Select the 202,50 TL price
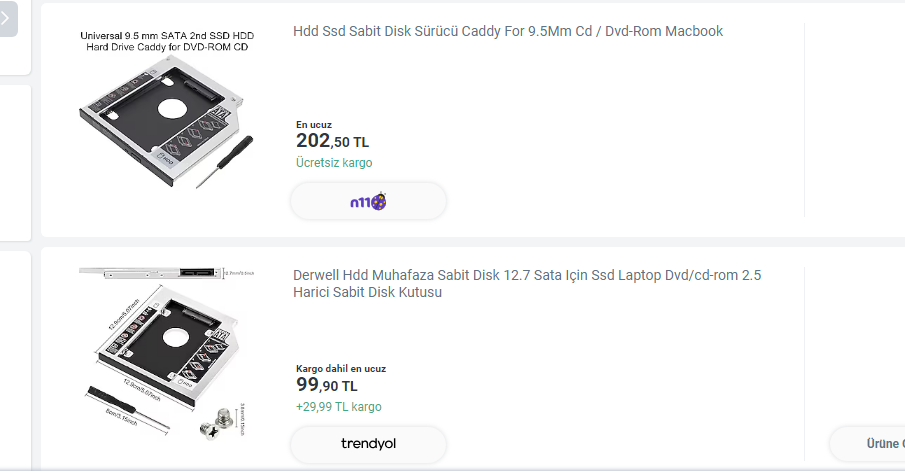Viewport: 905px width, 475px height. (332, 141)
